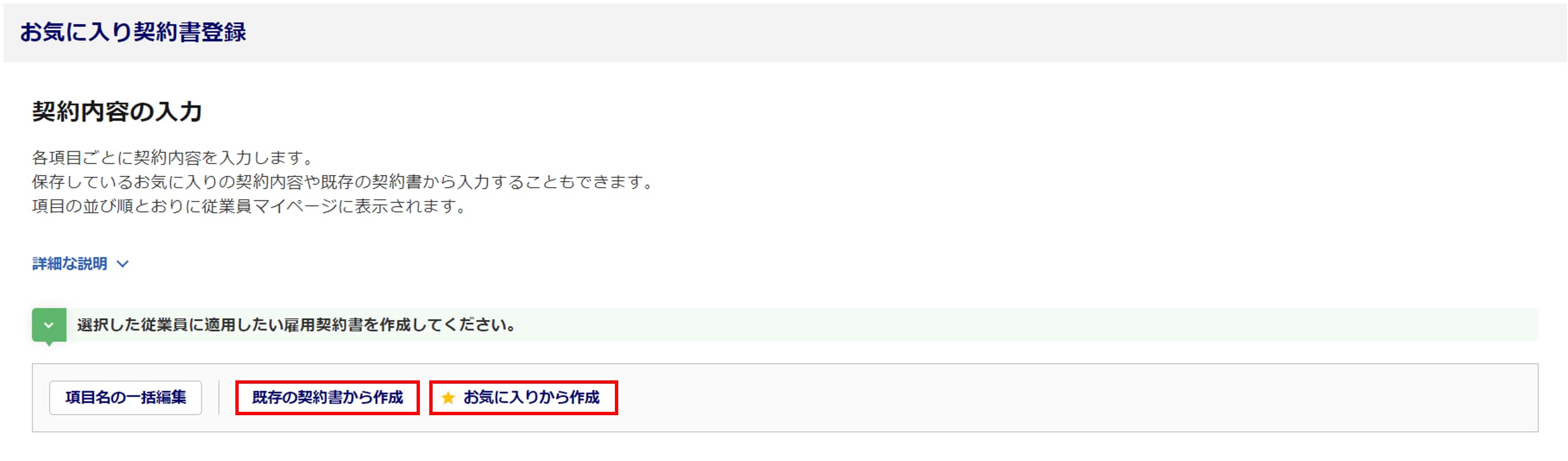Click the chevron beside 詳細な説明
The image size is (1568, 461).
(x=122, y=264)
